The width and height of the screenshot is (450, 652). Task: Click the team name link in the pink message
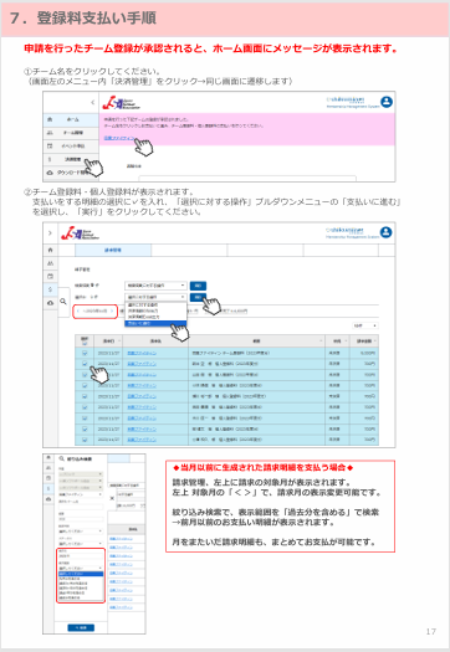pyautogui.click(x=119, y=138)
